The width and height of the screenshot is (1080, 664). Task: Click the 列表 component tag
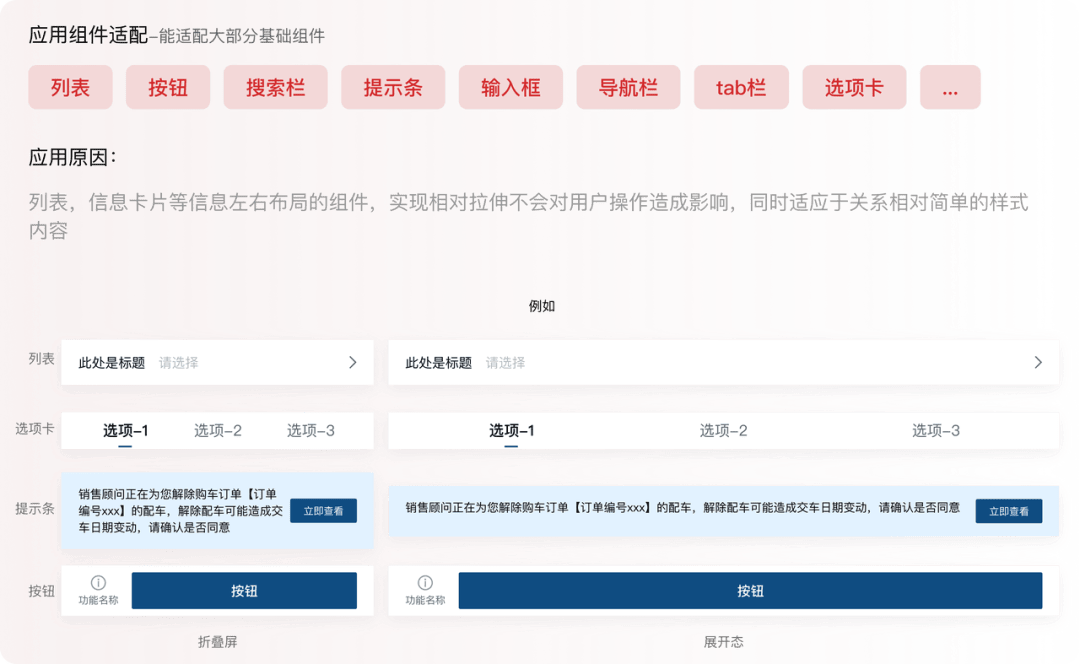(x=70, y=87)
